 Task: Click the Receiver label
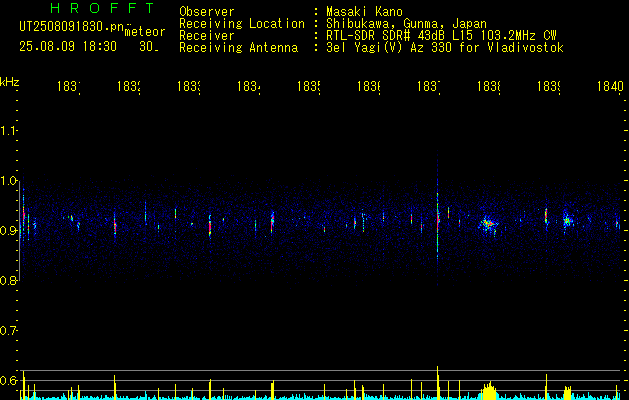coord(207,36)
